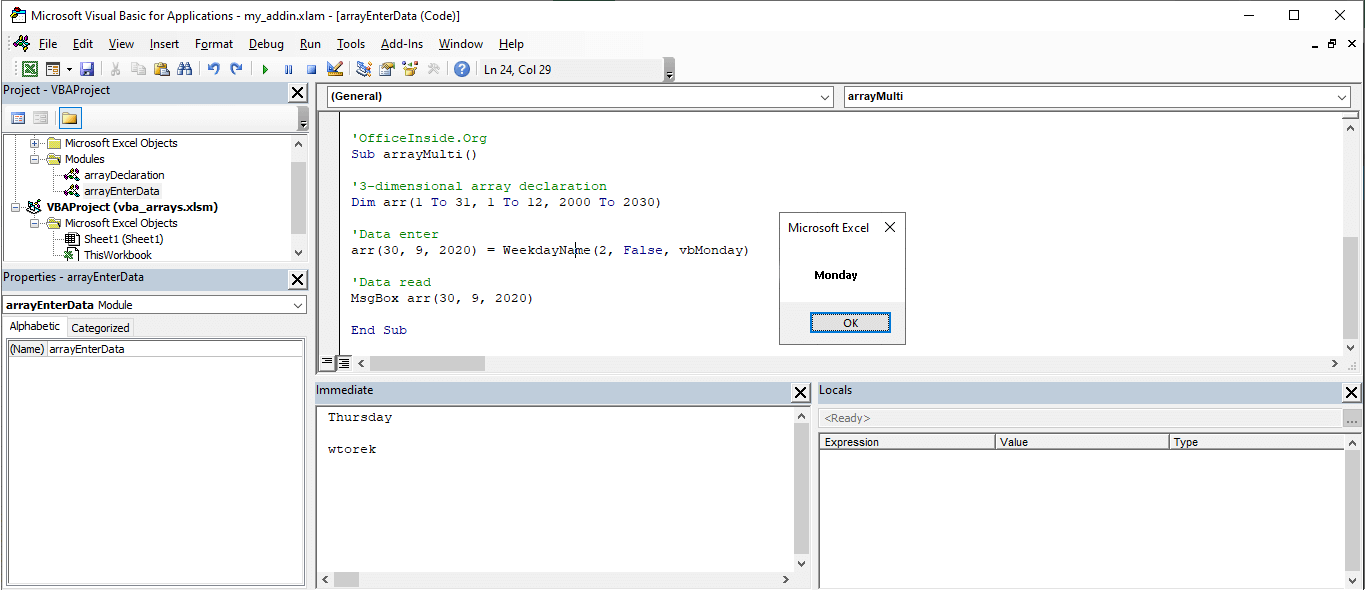
Task: Click the Undo icon in toolbar
Action: click(212, 68)
